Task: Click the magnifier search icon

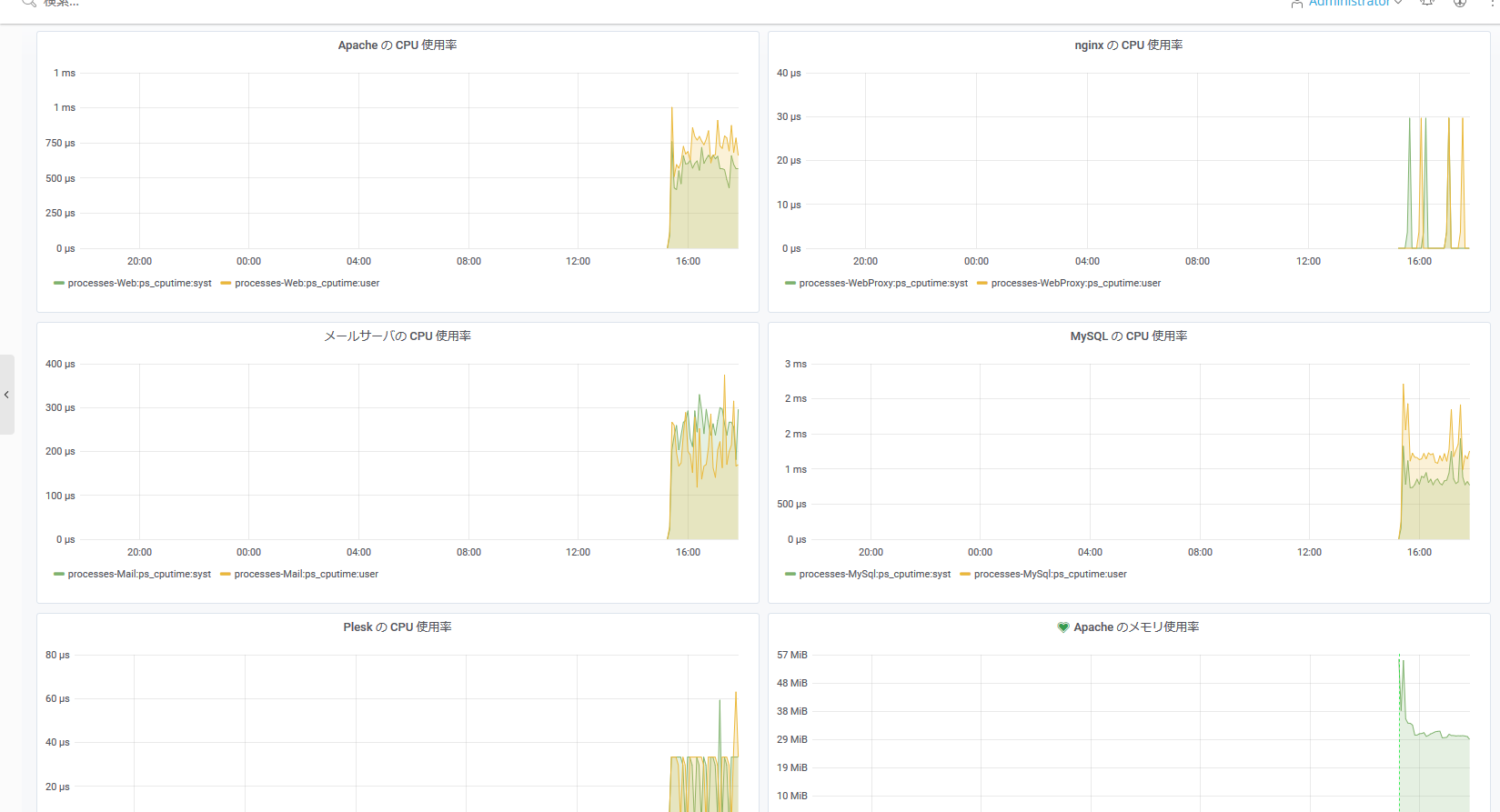Action: click(x=29, y=3)
